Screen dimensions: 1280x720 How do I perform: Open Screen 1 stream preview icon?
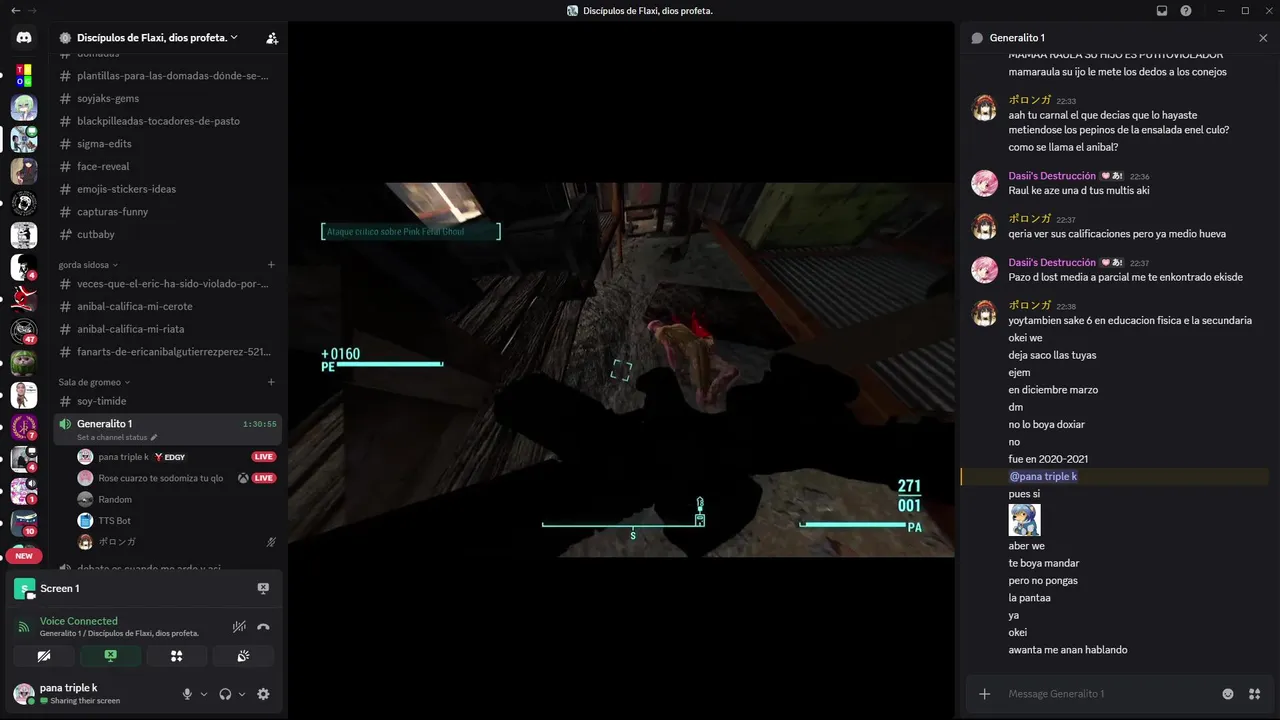[x=25, y=589]
